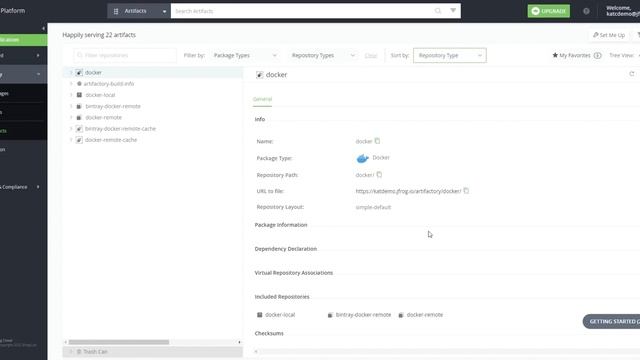Click the refresh icon in details panel

(x=632, y=74)
